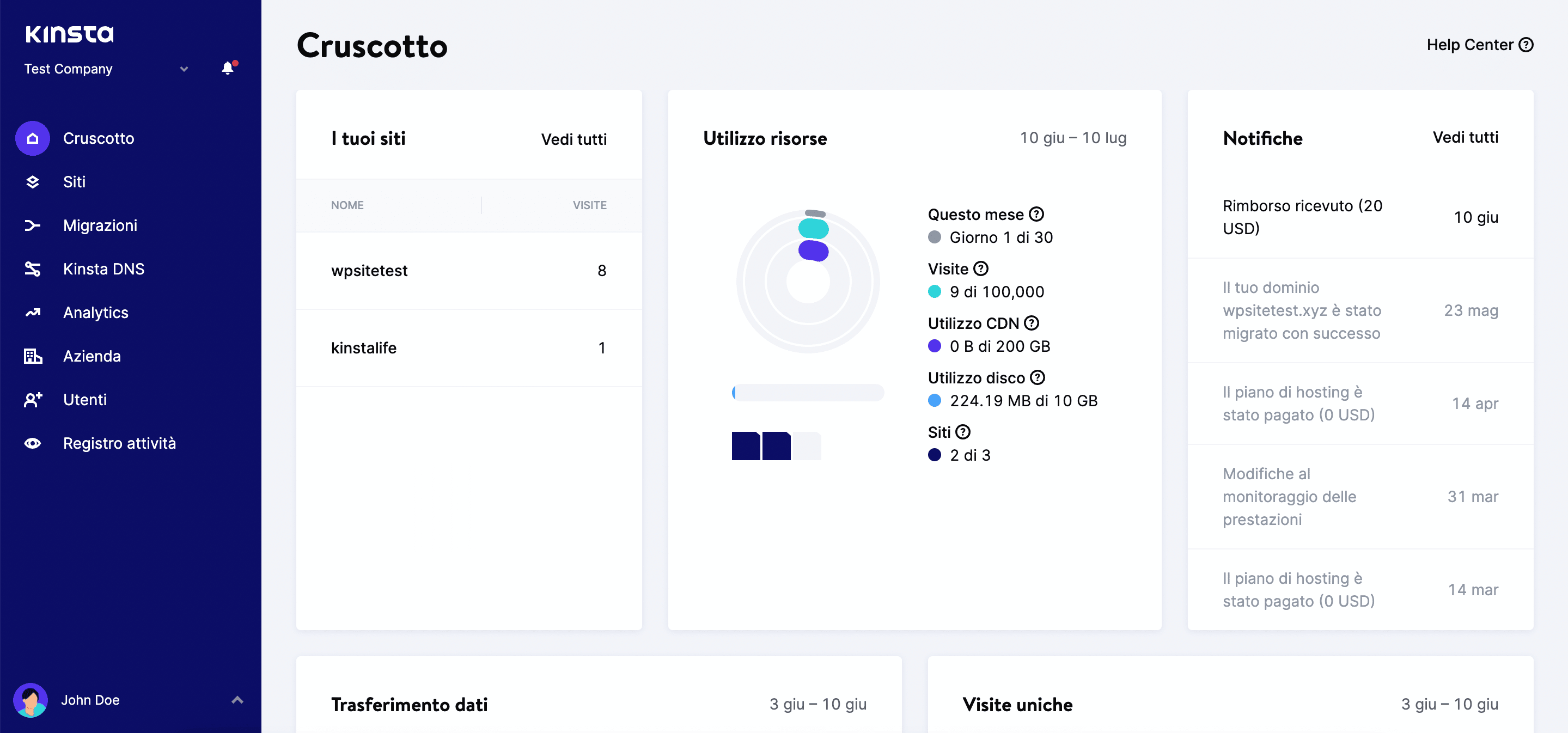Click Vedi tutti under Notifiche
The width and height of the screenshot is (1568, 733).
(1465, 138)
